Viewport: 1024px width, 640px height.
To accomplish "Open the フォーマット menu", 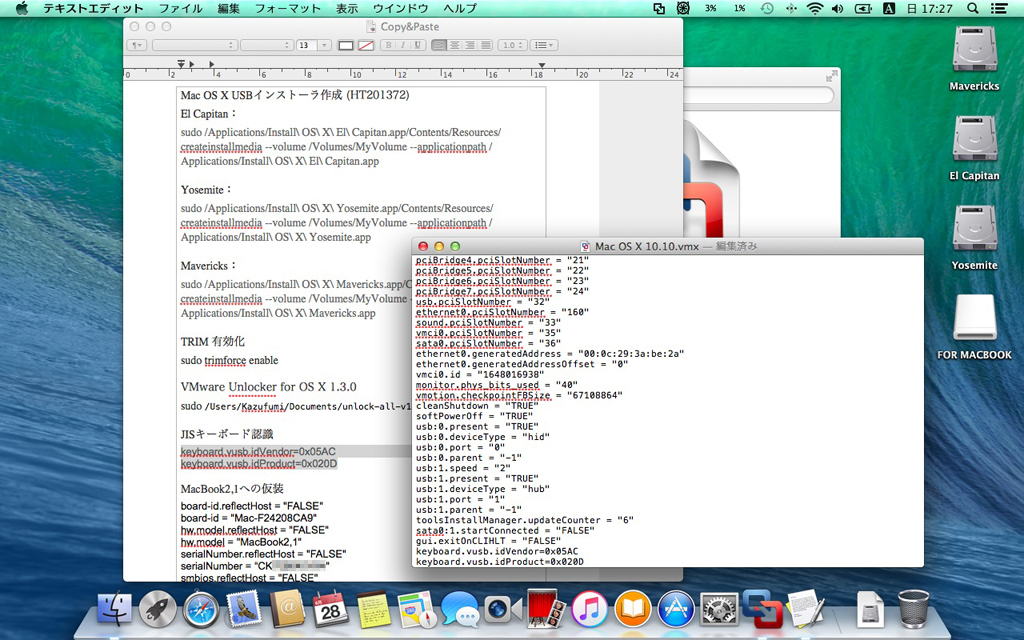I will tap(287, 8).
